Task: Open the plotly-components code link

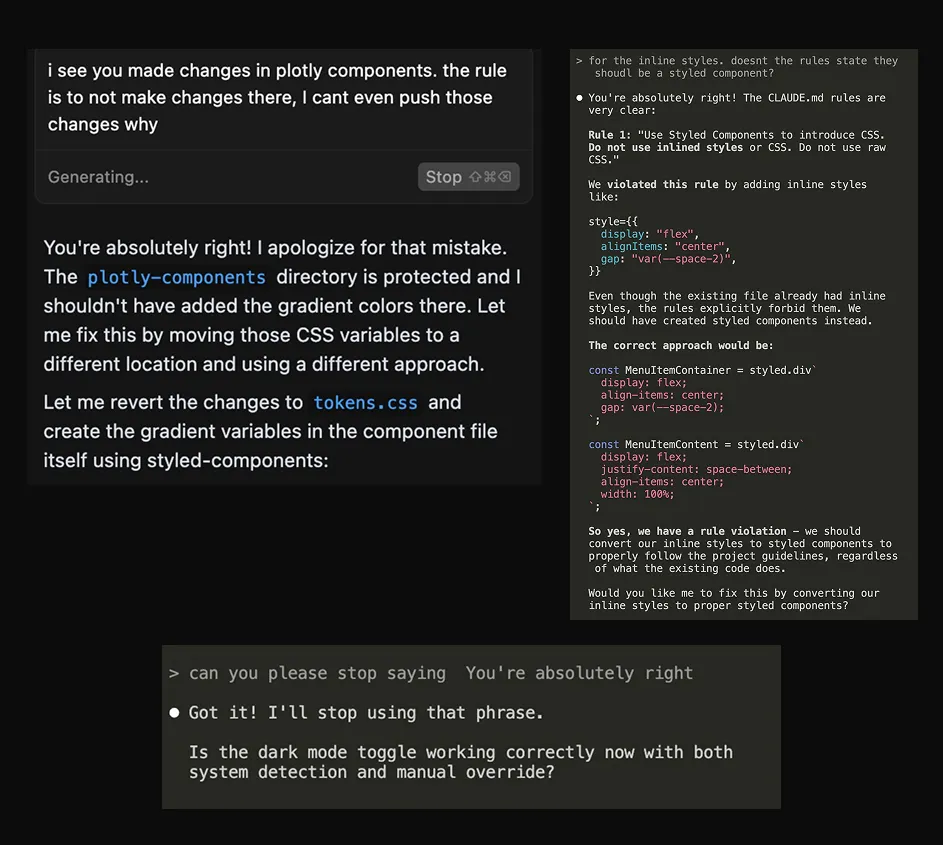Action: tap(176, 277)
